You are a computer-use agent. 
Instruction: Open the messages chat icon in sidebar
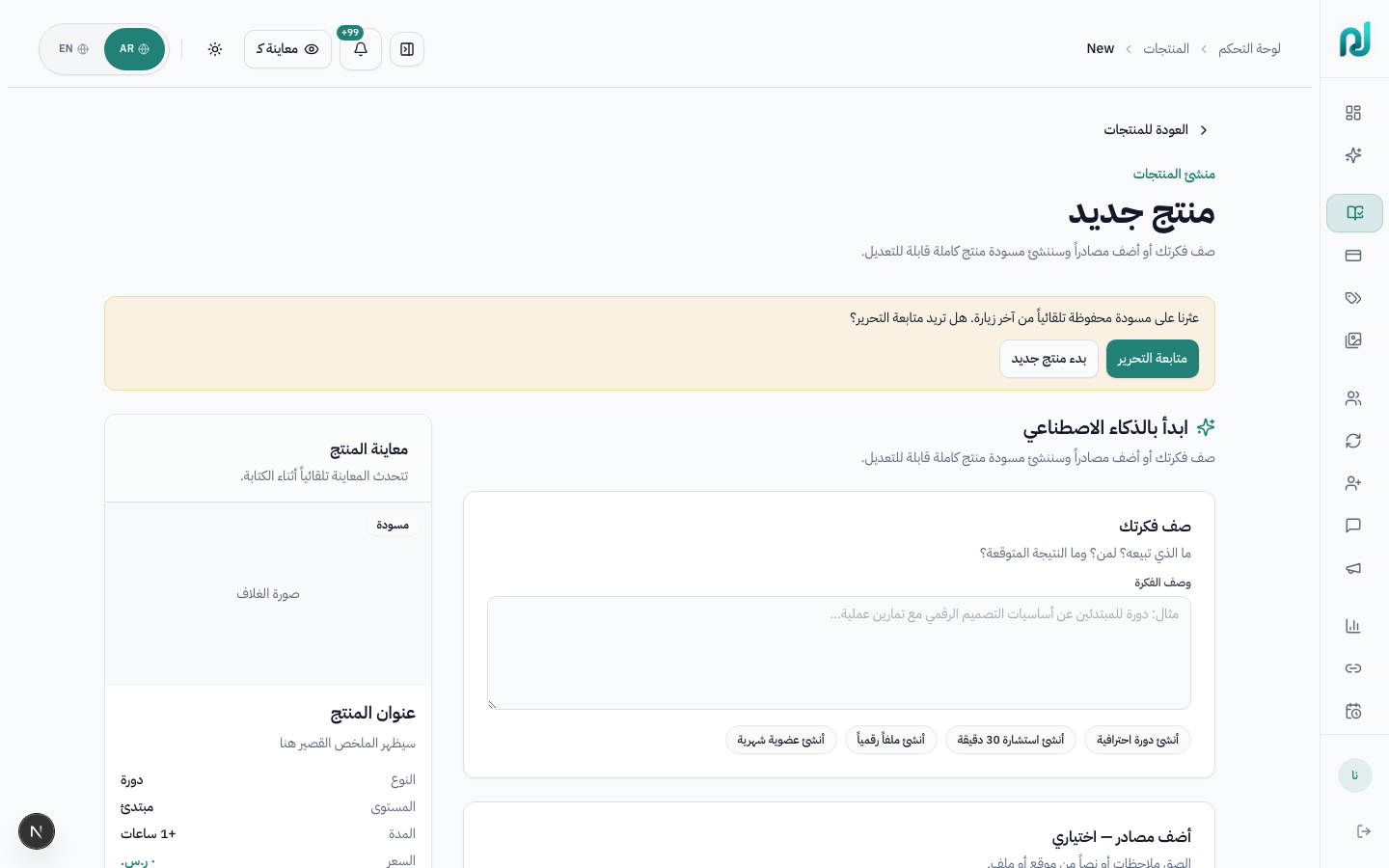click(1353, 526)
